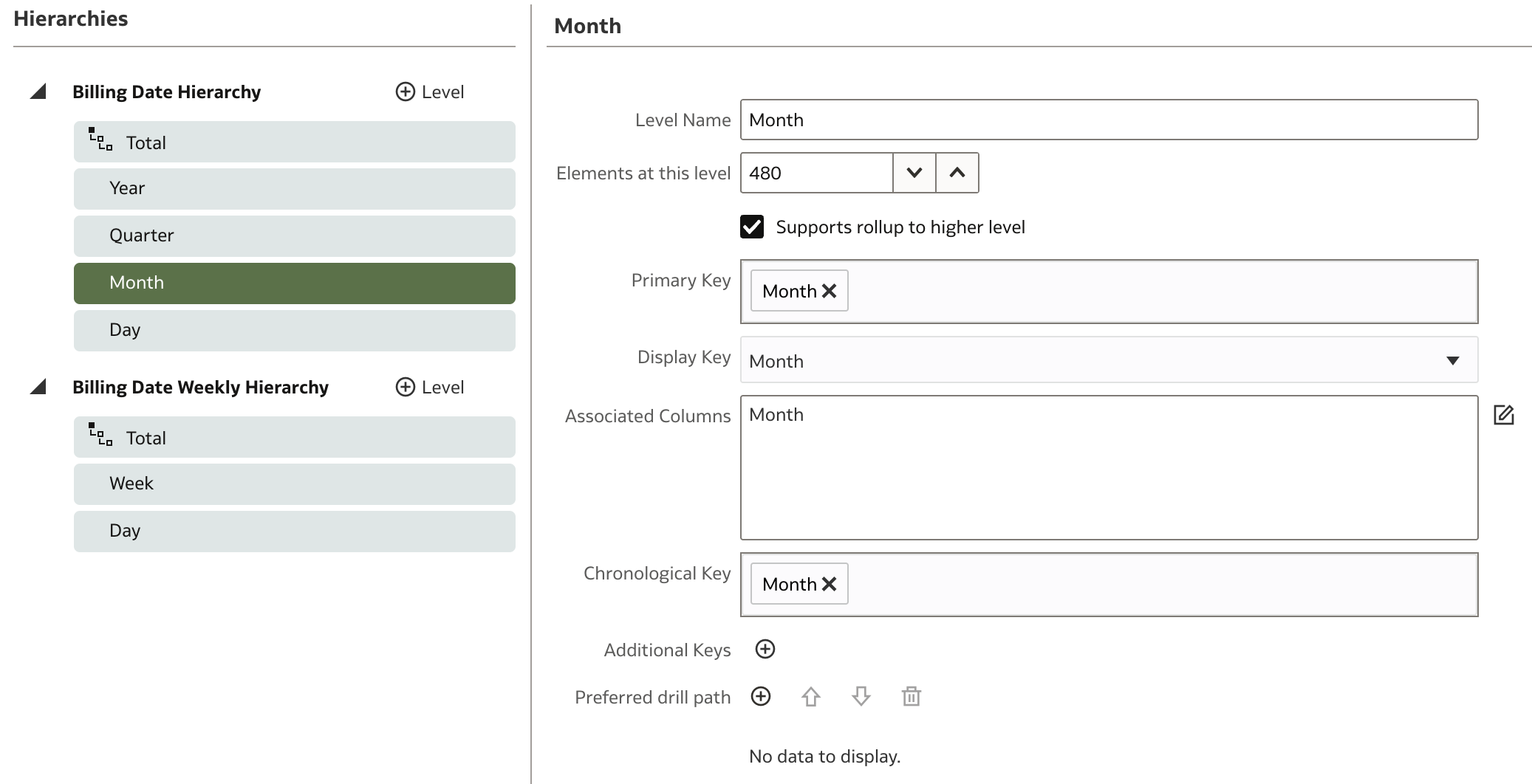
Task: Move preferred drill path up
Action: 811,696
